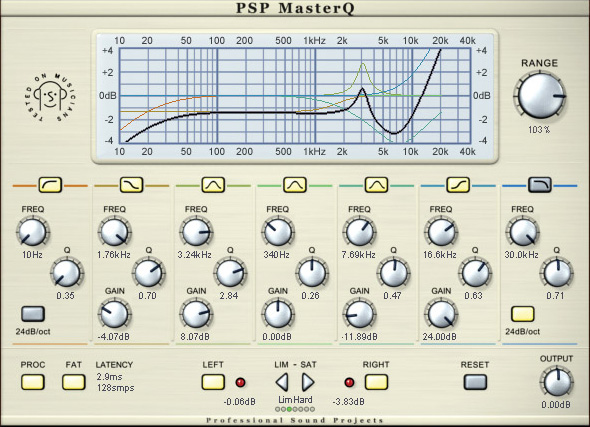Screen dimensions: 590x427
Task: Click the Q knob set to 0.70
Action: click(148, 273)
